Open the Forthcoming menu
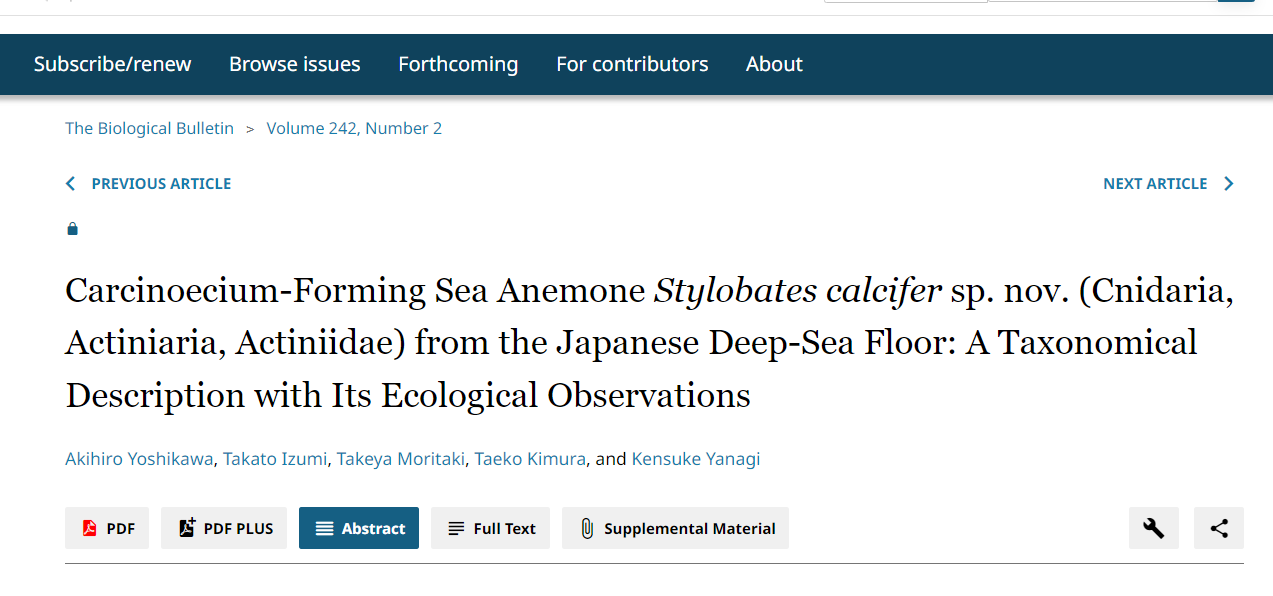This screenshot has height=596, width=1273. 458,64
